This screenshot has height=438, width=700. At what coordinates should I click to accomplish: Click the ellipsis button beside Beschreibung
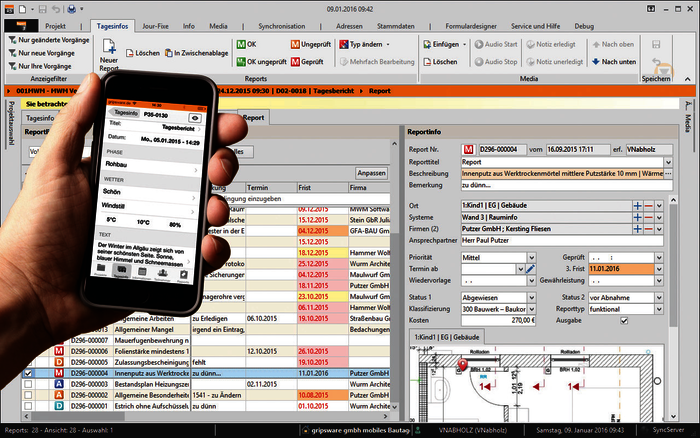(668, 174)
